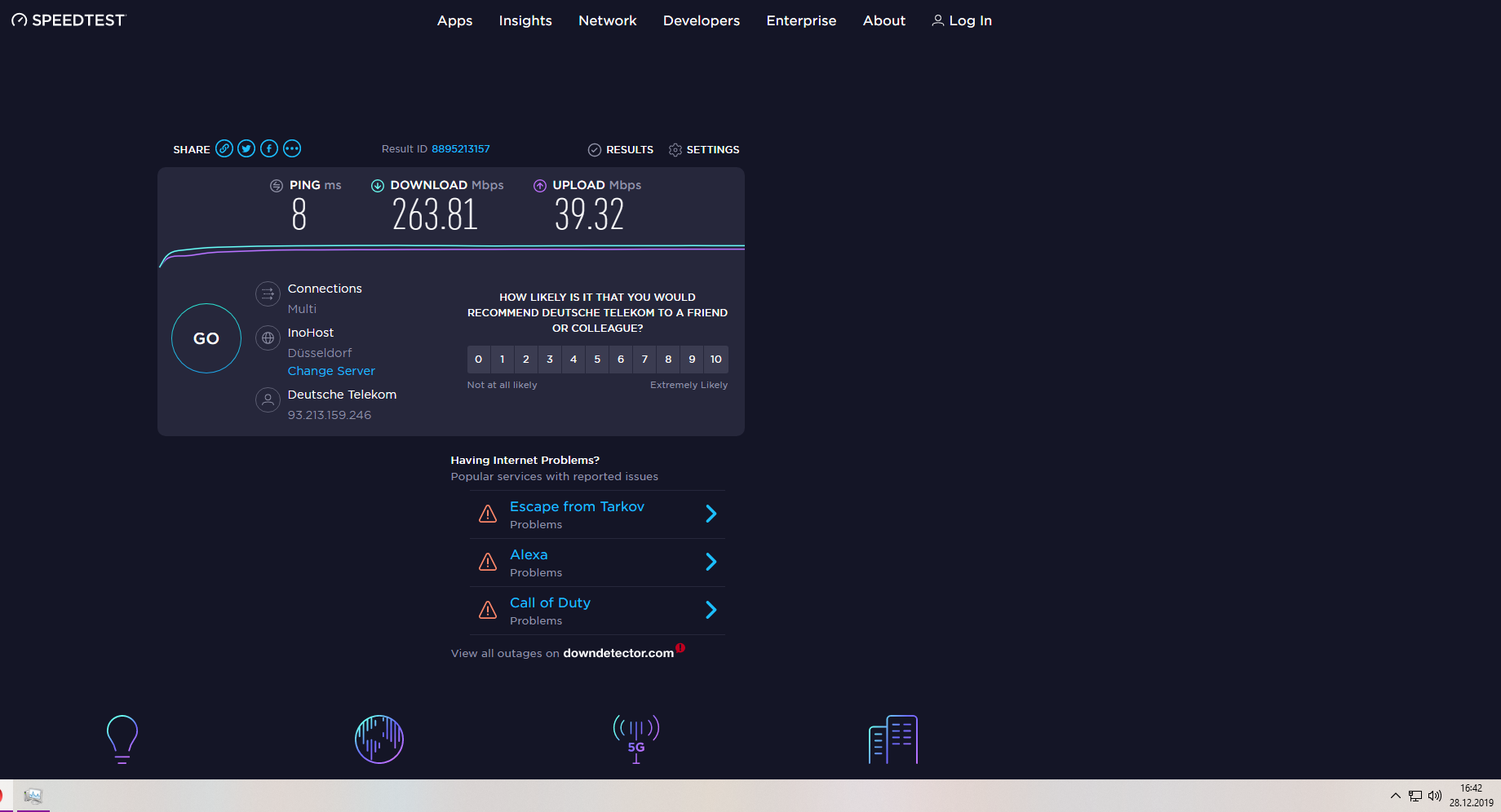
Task: Open the network tray icon
Action: coord(1415,796)
